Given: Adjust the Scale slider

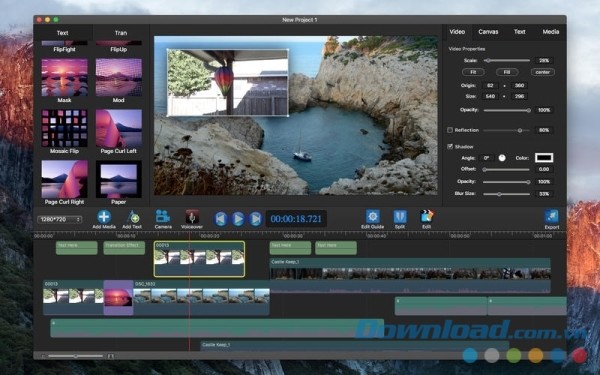Looking at the screenshot, I should click(x=507, y=60).
